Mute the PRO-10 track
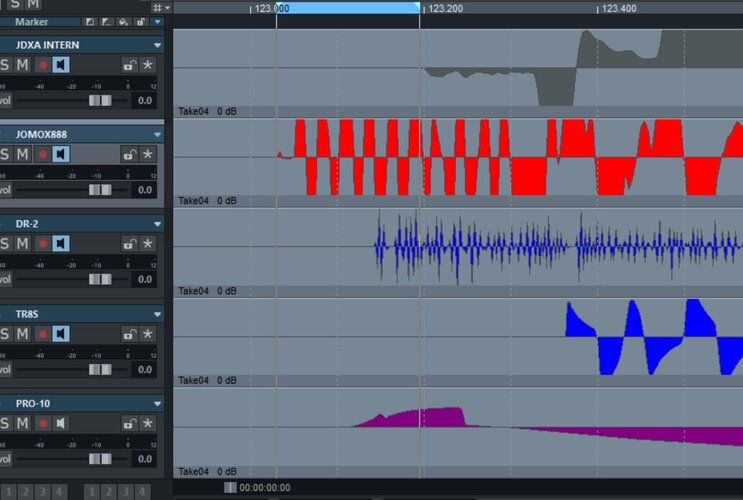 click(x=22, y=423)
